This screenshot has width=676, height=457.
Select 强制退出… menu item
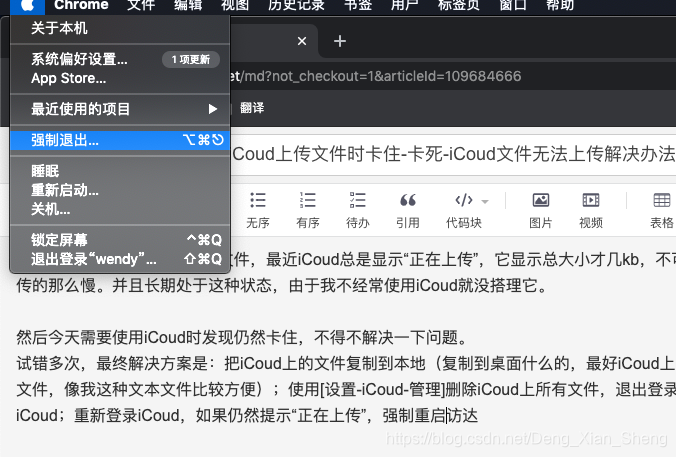120,140
